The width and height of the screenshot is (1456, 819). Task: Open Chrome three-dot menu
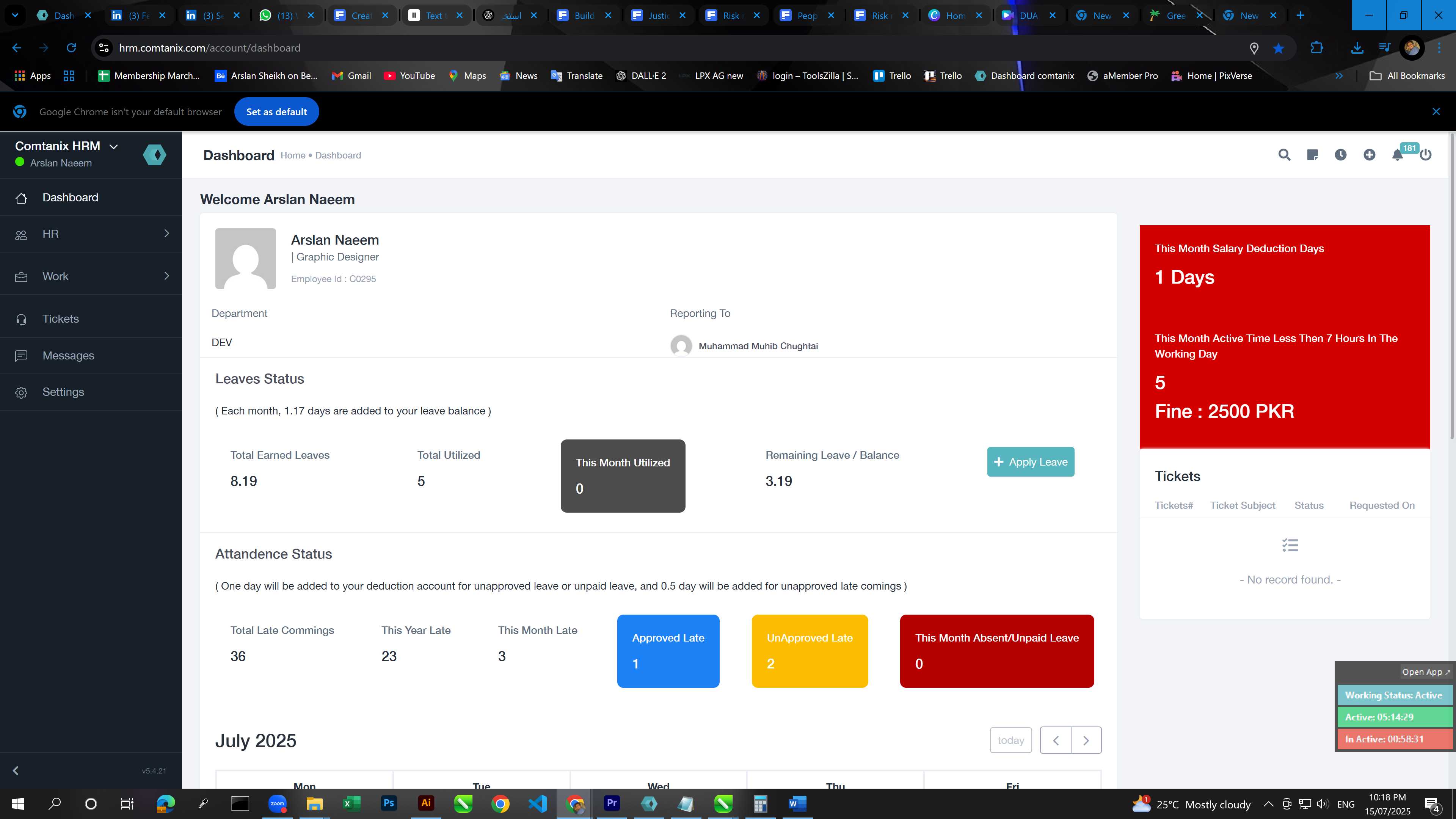(x=1440, y=48)
